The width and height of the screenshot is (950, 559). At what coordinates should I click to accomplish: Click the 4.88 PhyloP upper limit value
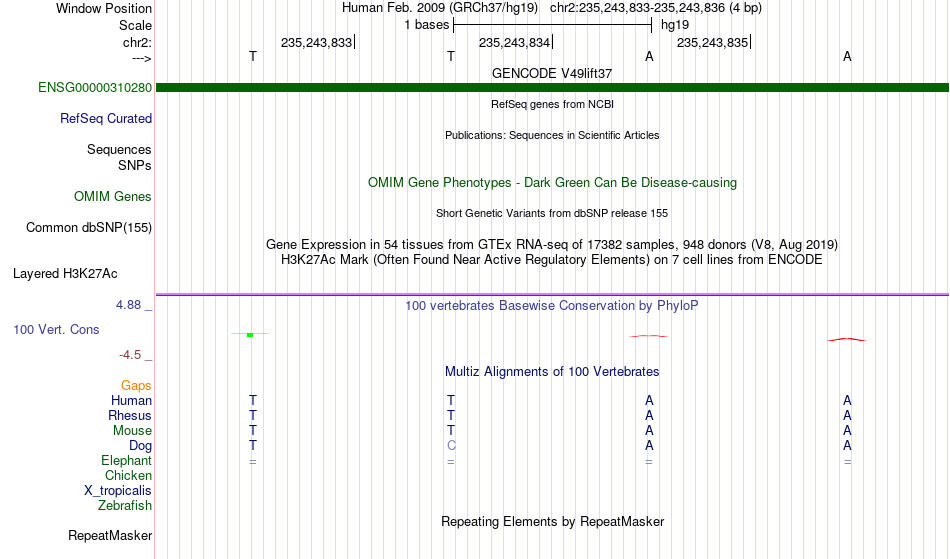128,305
